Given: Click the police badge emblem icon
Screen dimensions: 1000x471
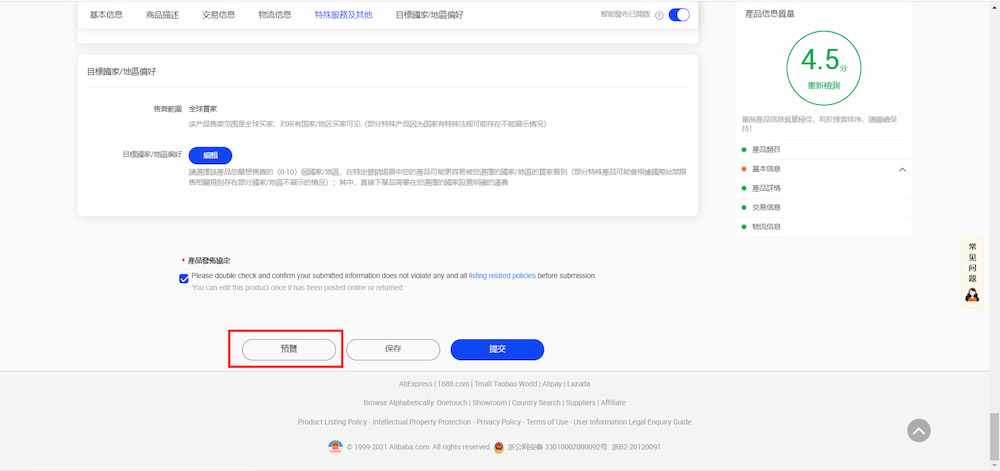Looking at the screenshot, I should pos(499,447).
